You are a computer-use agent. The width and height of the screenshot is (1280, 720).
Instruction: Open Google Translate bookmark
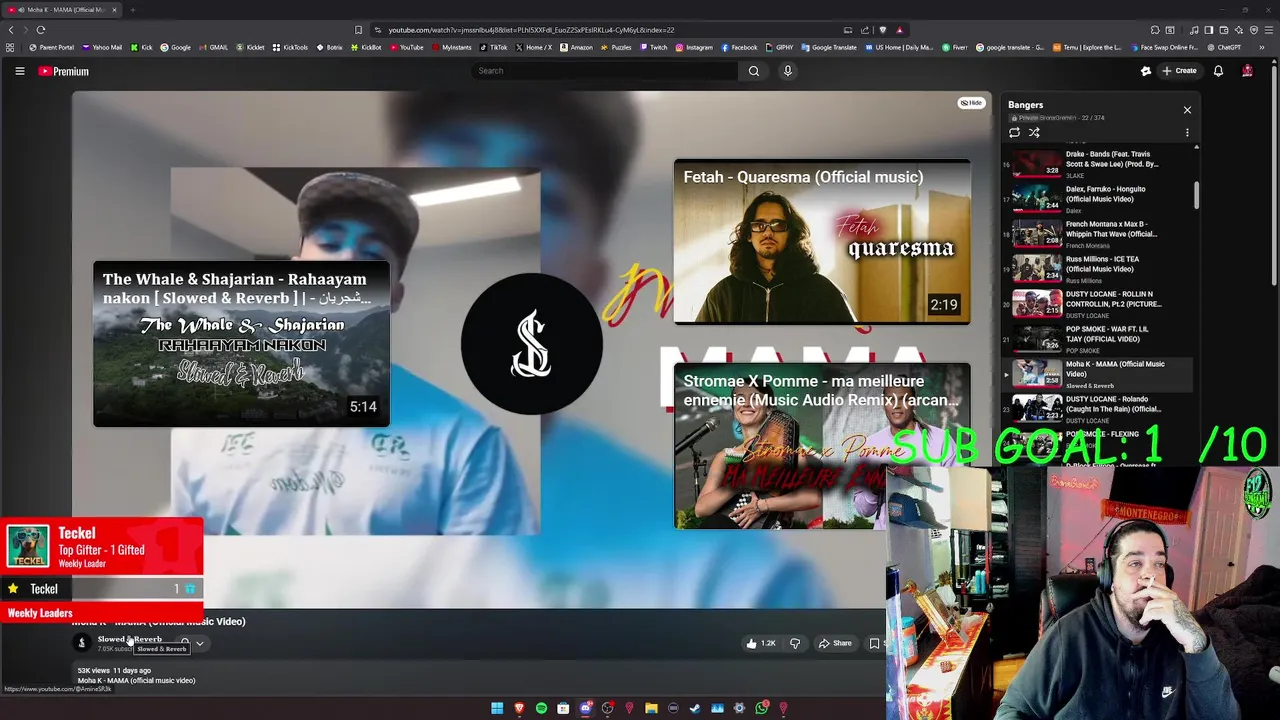tap(829, 47)
